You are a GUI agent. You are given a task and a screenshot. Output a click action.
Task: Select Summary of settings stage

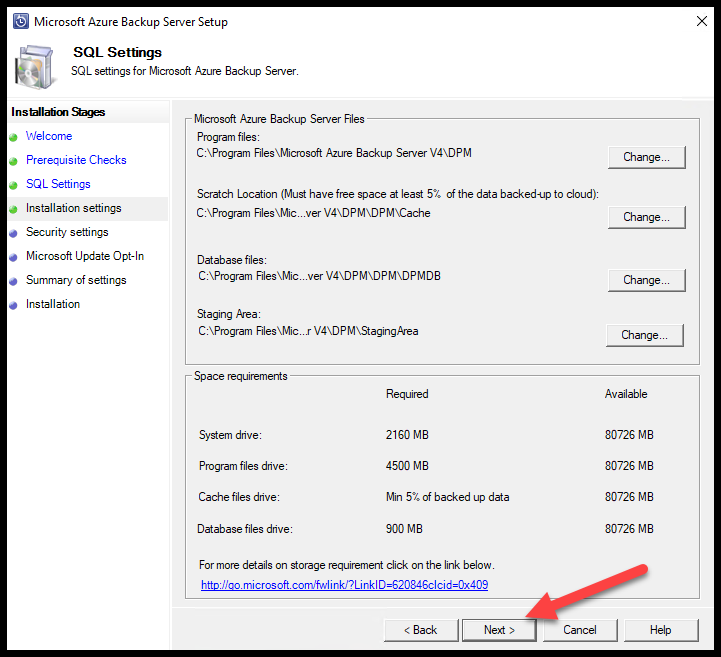pos(76,280)
